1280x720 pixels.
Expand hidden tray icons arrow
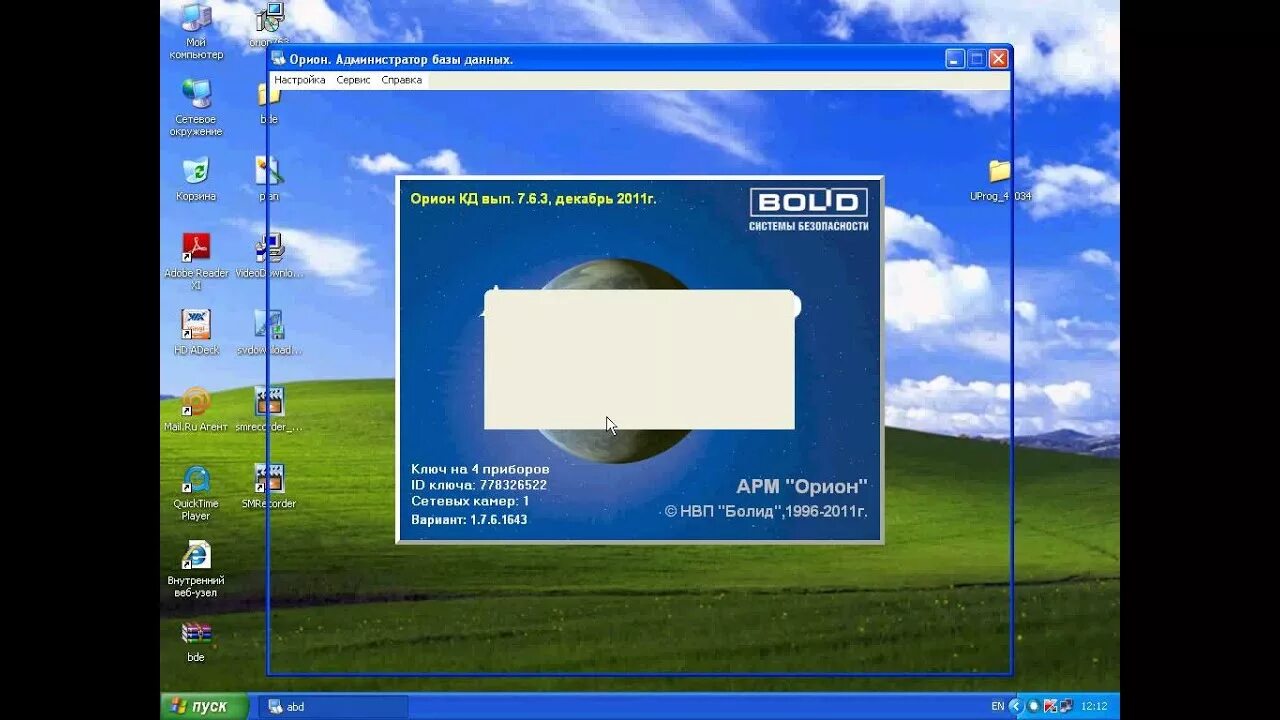click(1016, 707)
